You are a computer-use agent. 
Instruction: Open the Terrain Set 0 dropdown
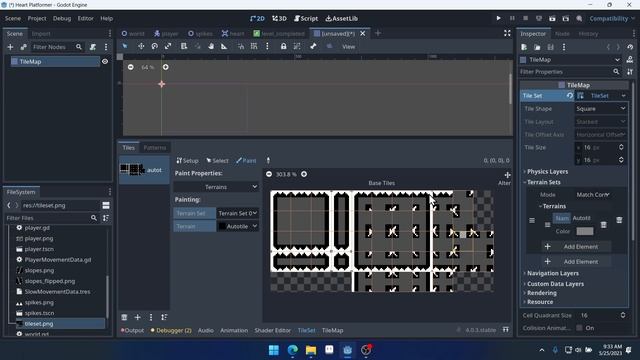pos(238,213)
